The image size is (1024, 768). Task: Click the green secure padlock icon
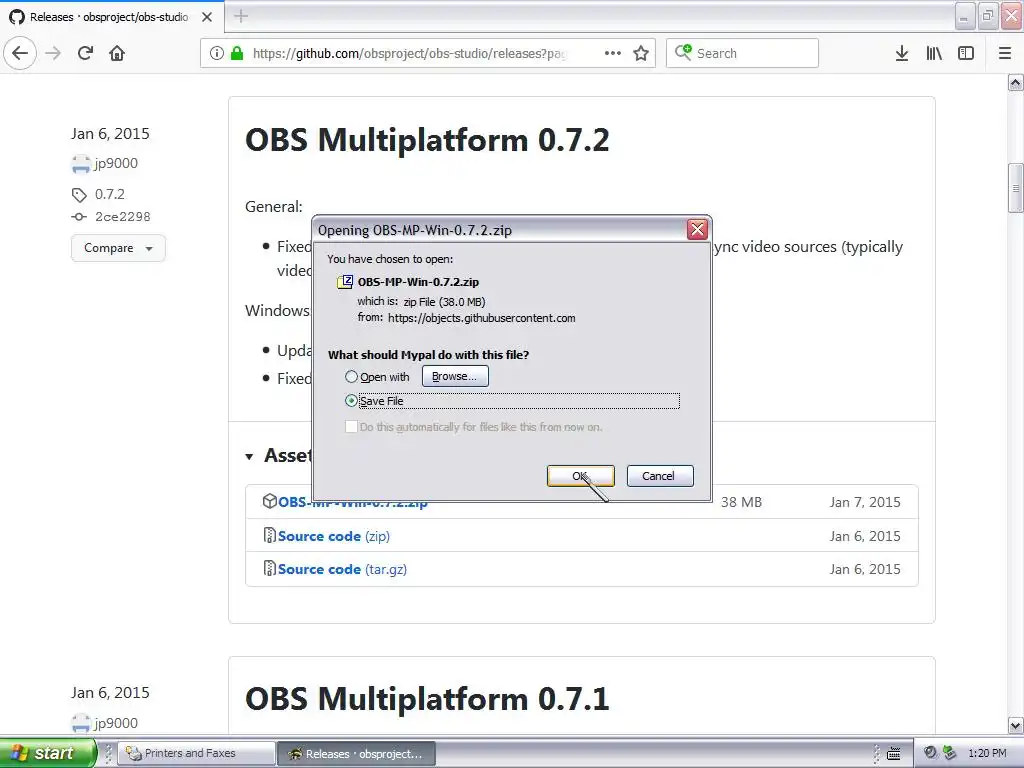(x=237, y=53)
